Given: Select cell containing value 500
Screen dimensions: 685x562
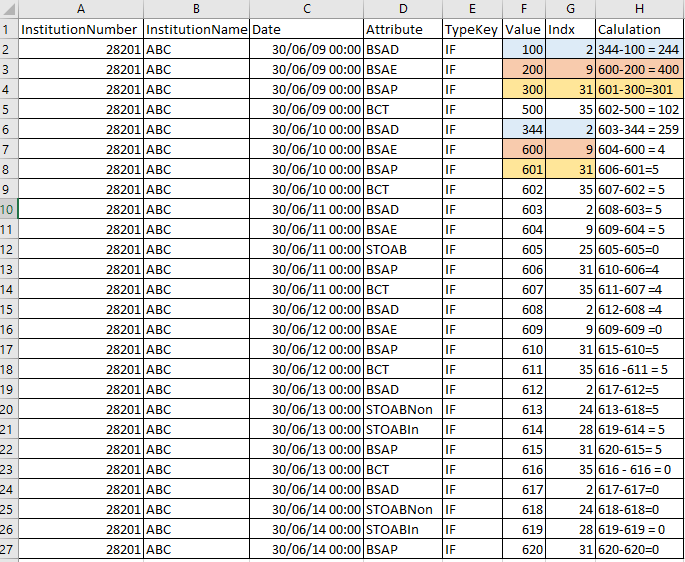Looking at the screenshot, I should tap(524, 109).
